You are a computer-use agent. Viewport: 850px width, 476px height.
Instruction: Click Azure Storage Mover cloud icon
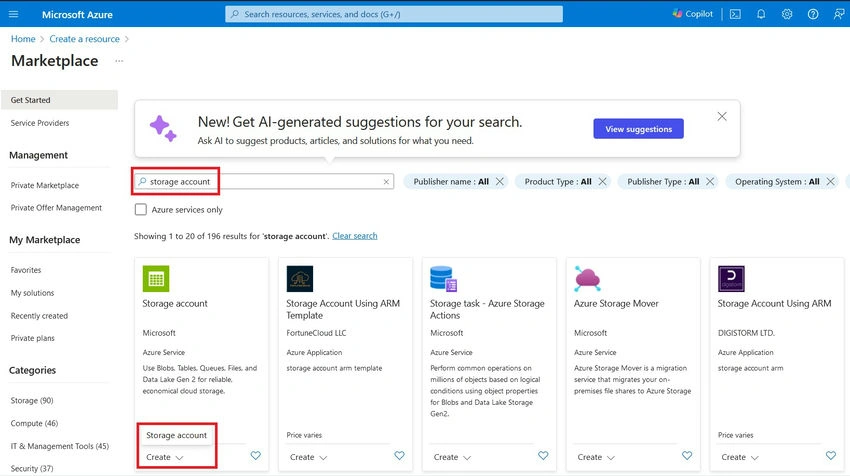coord(587,279)
